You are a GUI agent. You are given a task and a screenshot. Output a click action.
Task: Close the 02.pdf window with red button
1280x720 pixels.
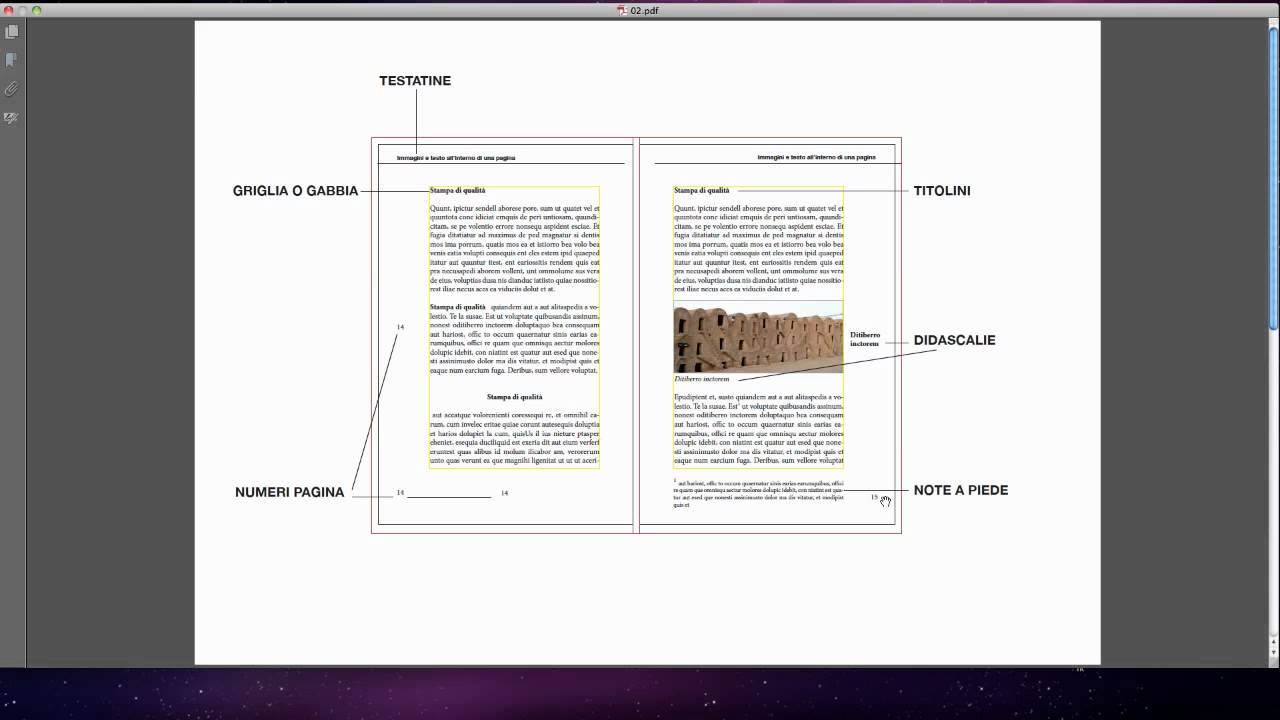point(8,10)
